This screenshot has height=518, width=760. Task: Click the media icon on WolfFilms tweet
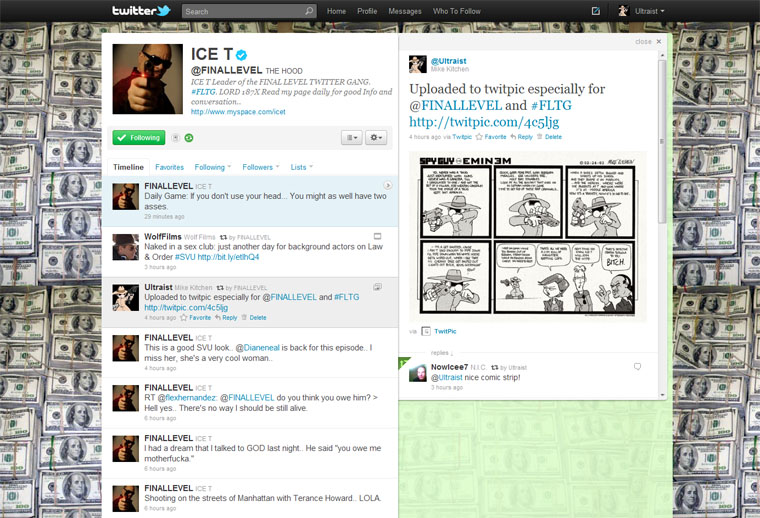[378, 236]
